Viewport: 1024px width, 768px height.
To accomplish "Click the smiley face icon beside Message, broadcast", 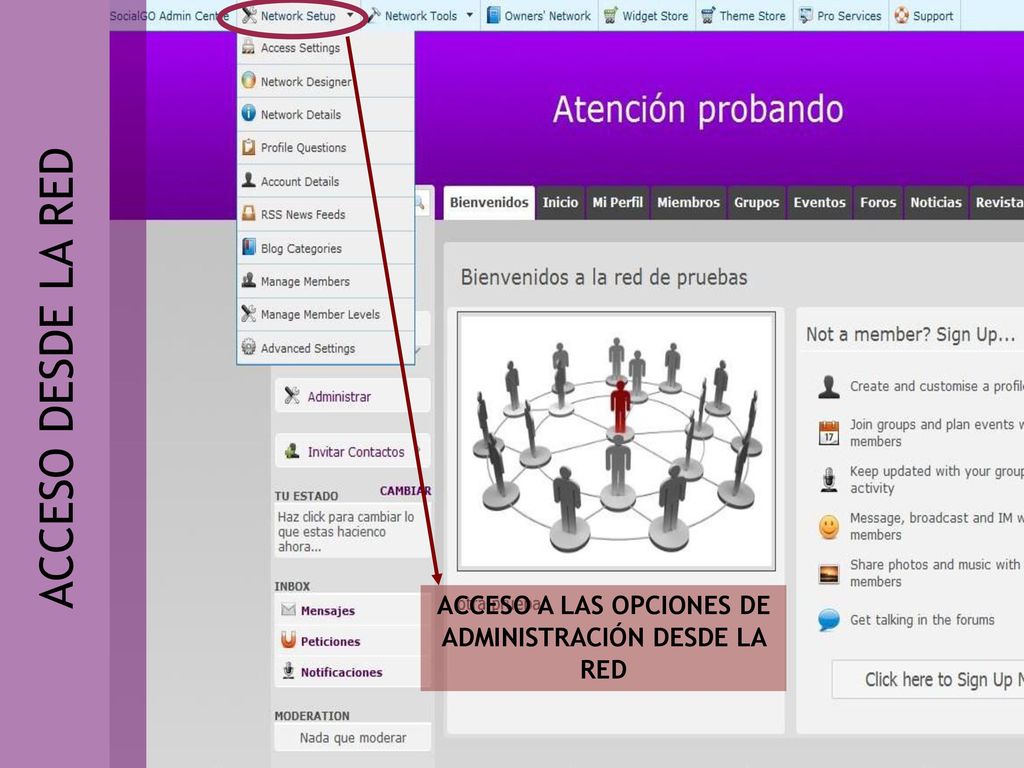I will click(x=829, y=526).
